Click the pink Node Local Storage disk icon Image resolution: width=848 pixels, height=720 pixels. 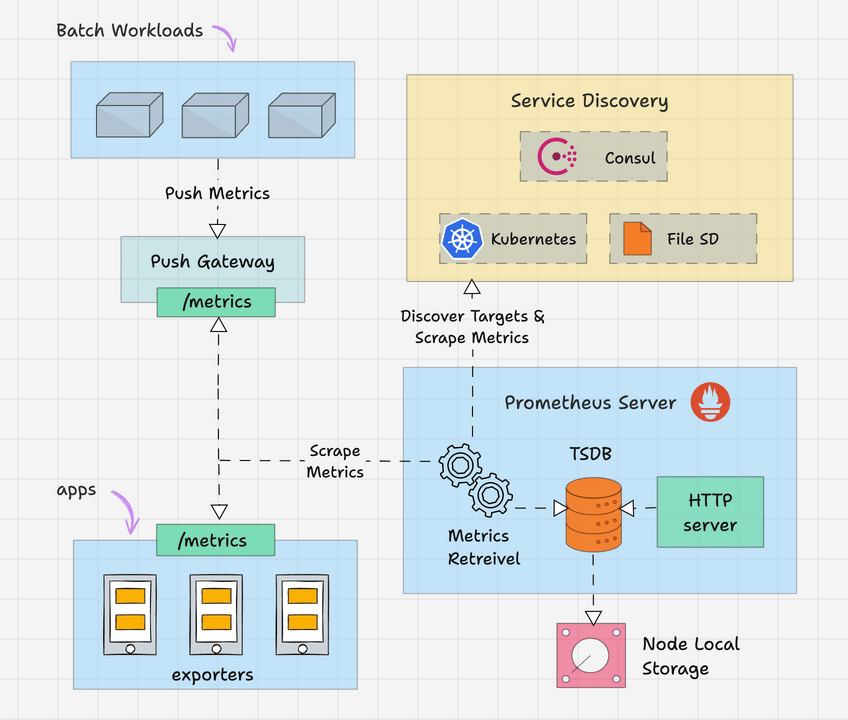(589, 655)
